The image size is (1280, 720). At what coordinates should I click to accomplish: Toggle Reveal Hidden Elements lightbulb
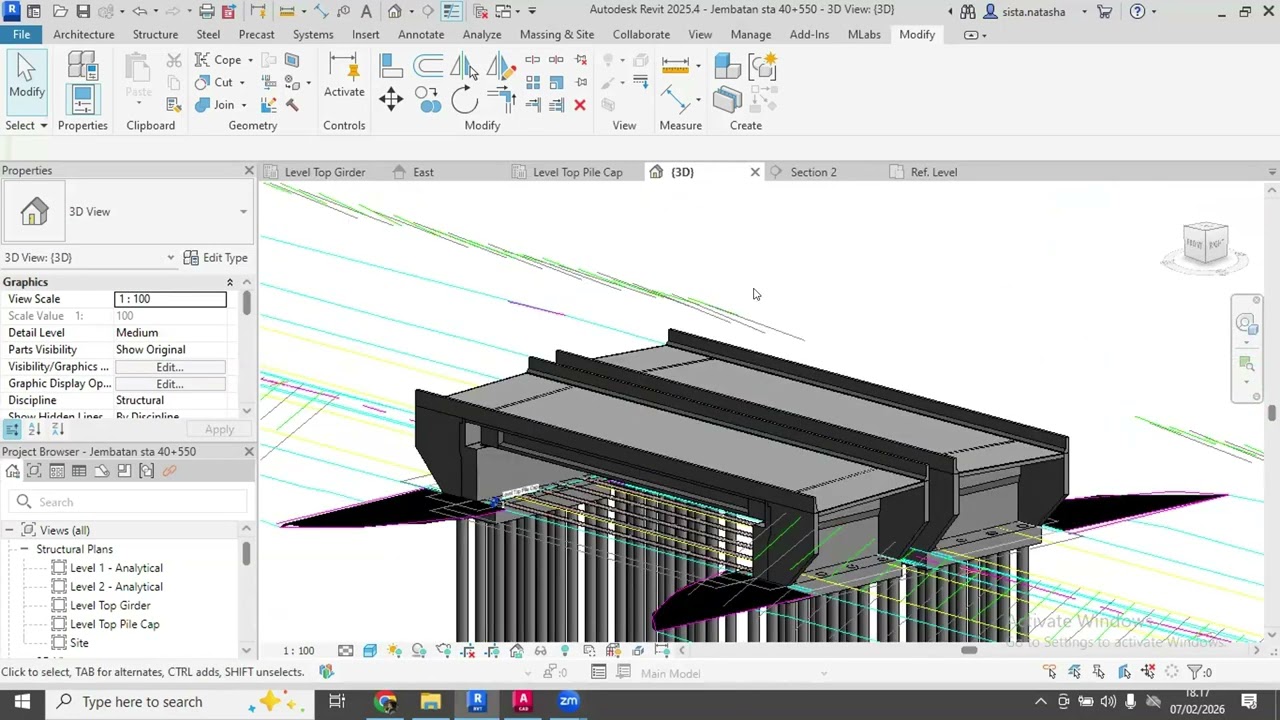pos(565,651)
